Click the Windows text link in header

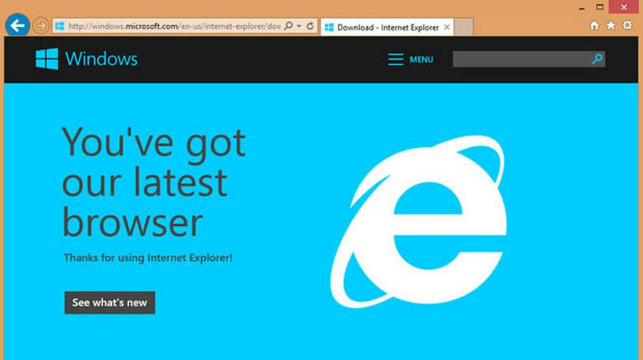pyautogui.click(x=101, y=59)
